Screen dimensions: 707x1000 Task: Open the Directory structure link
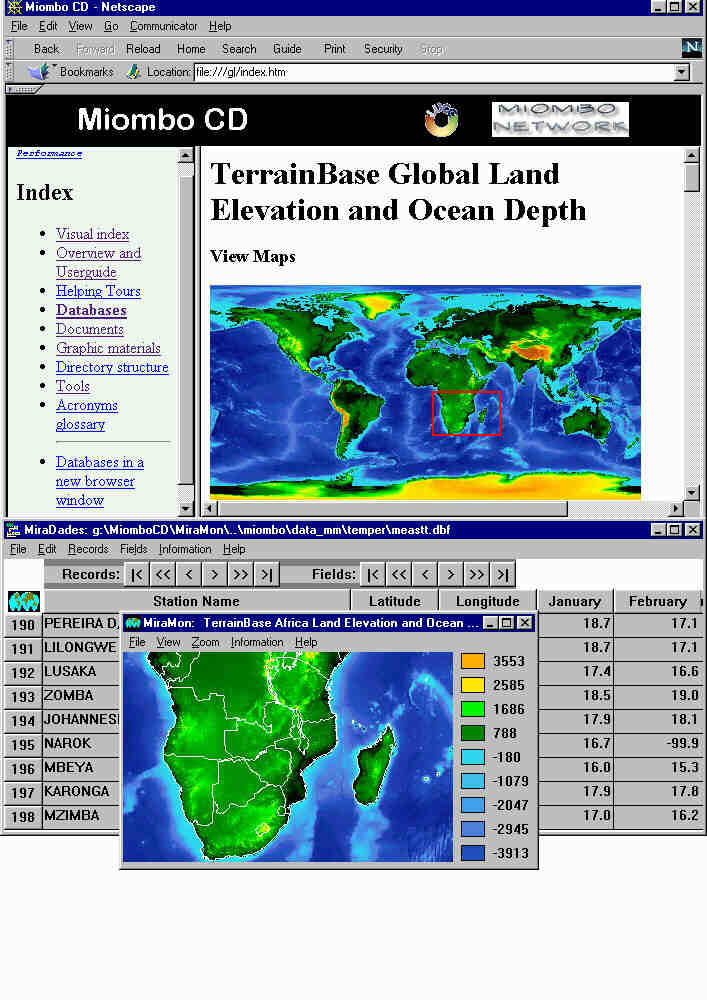112,367
